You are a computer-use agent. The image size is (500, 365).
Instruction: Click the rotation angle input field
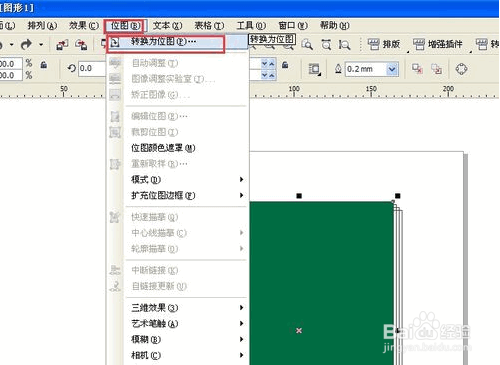[x=92, y=68]
